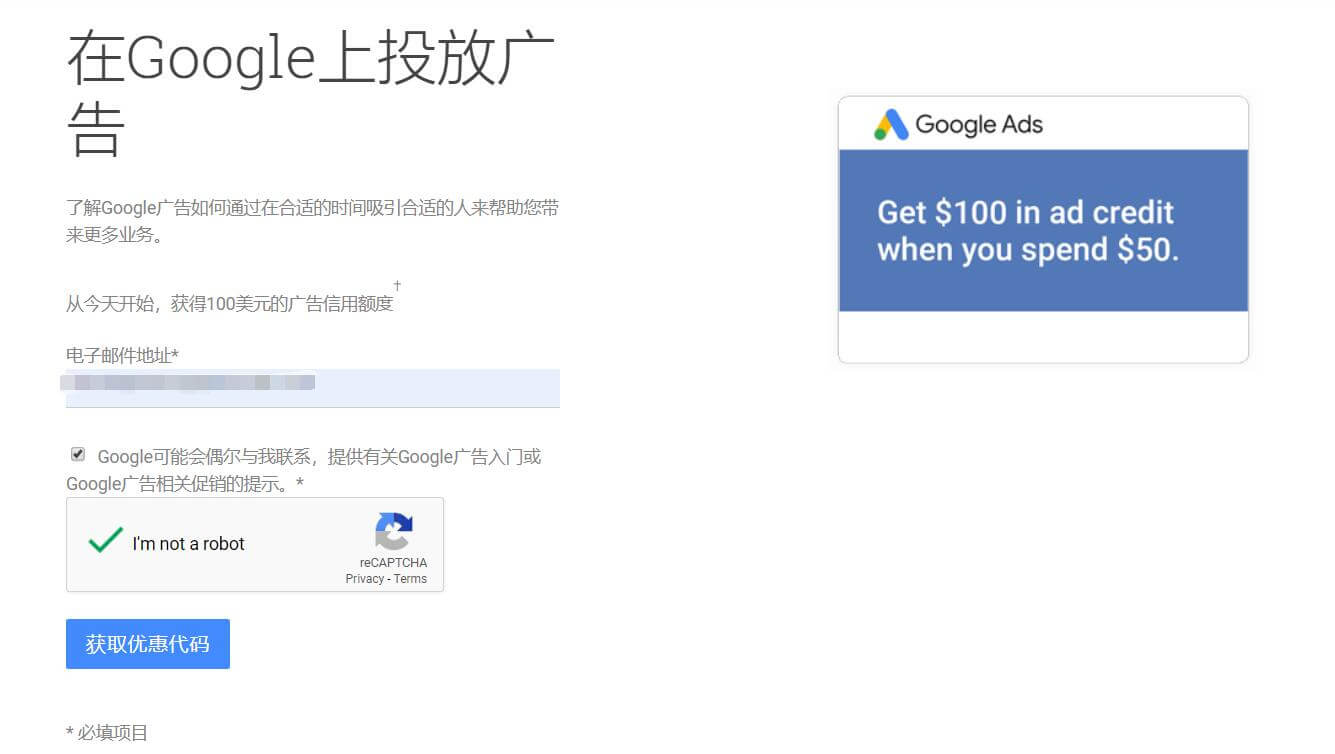Viewport: 1335px width, 754px height.
Task: Click the reCAPTCHA circular arrows logo
Action: tap(394, 531)
